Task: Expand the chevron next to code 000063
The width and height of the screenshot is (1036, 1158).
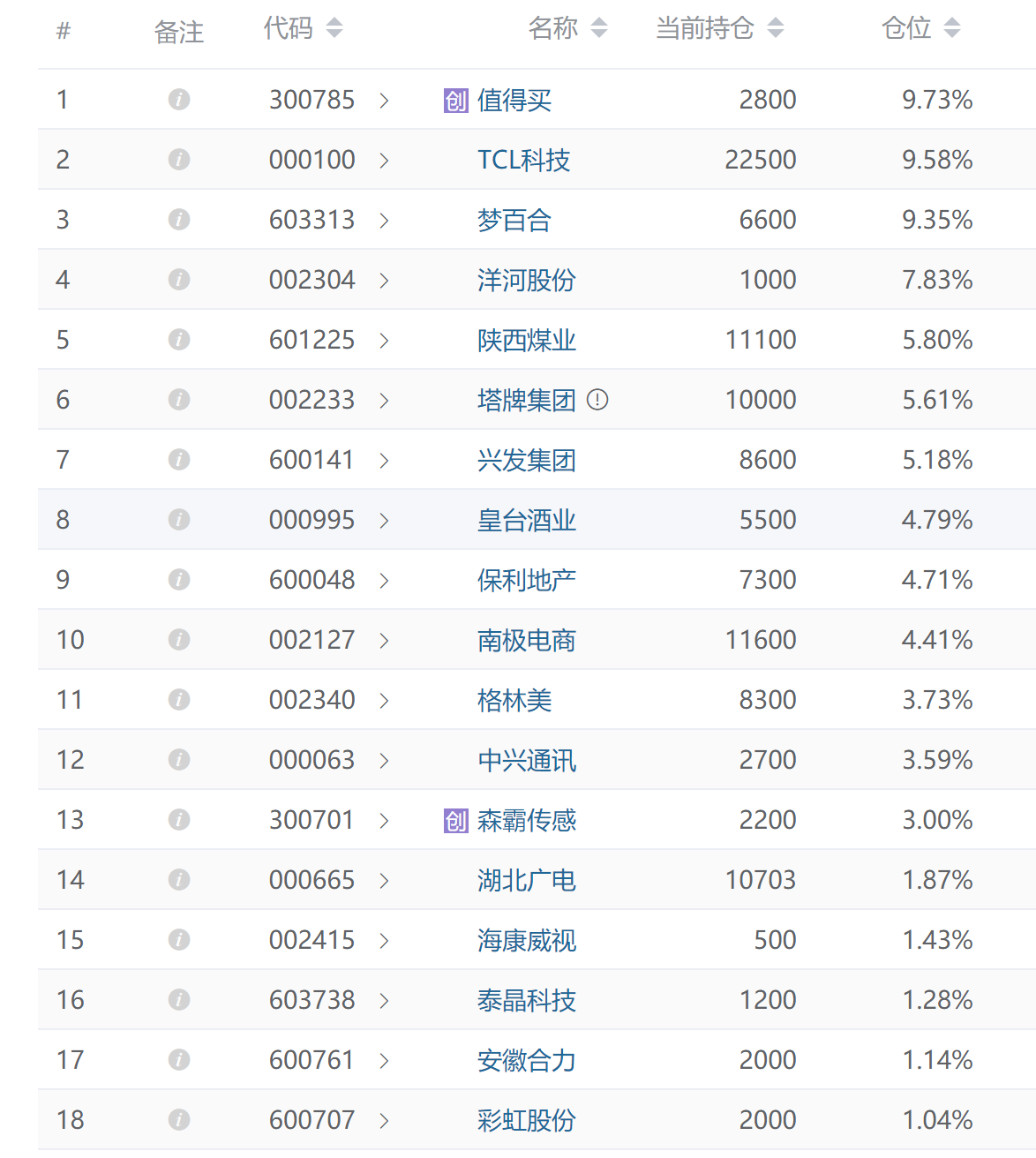Action: [384, 760]
